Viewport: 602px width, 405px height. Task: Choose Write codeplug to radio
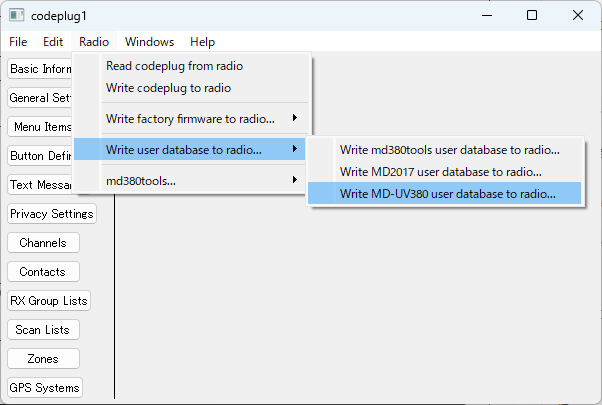click(168, 88)
